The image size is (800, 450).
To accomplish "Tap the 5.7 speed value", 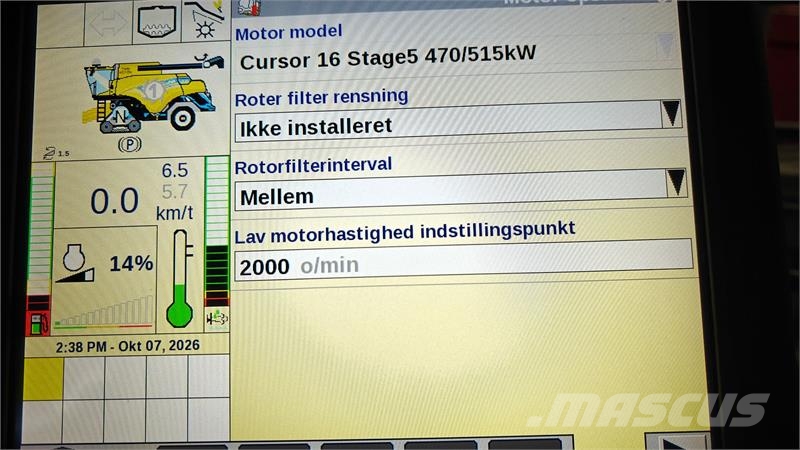I will coord(174,192).
